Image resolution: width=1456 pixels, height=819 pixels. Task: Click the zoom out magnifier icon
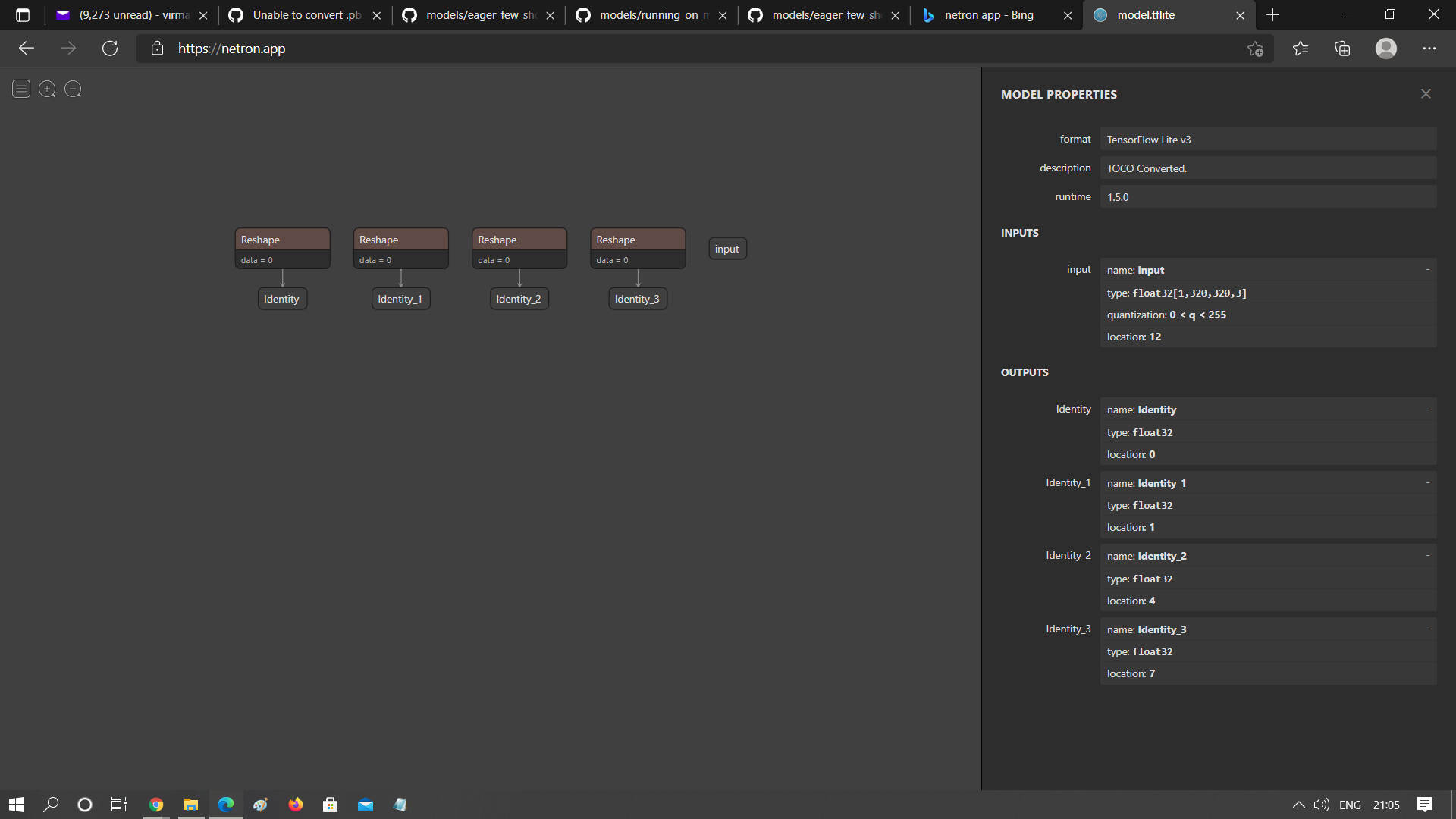tap(73, 89)
